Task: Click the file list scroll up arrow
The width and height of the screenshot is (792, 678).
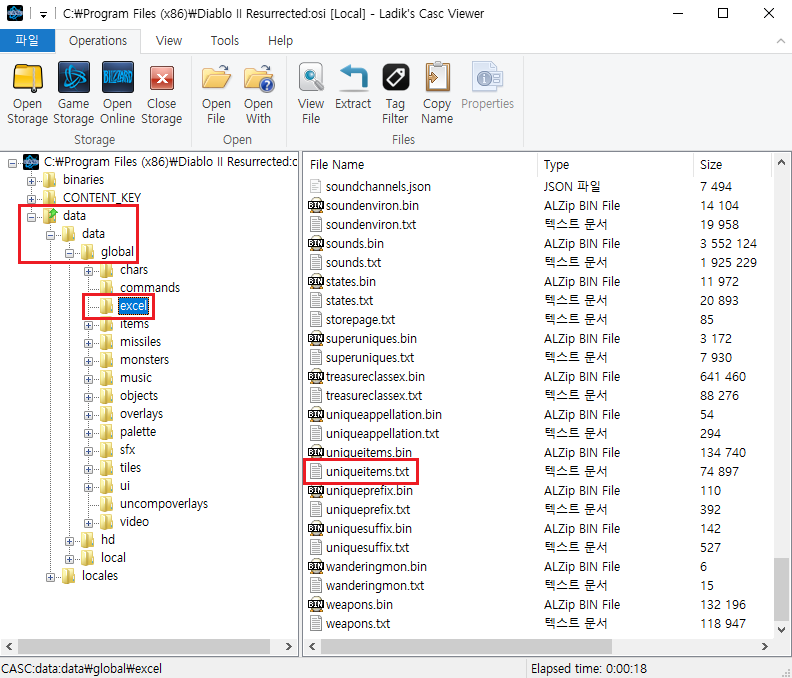Action: 781,163
